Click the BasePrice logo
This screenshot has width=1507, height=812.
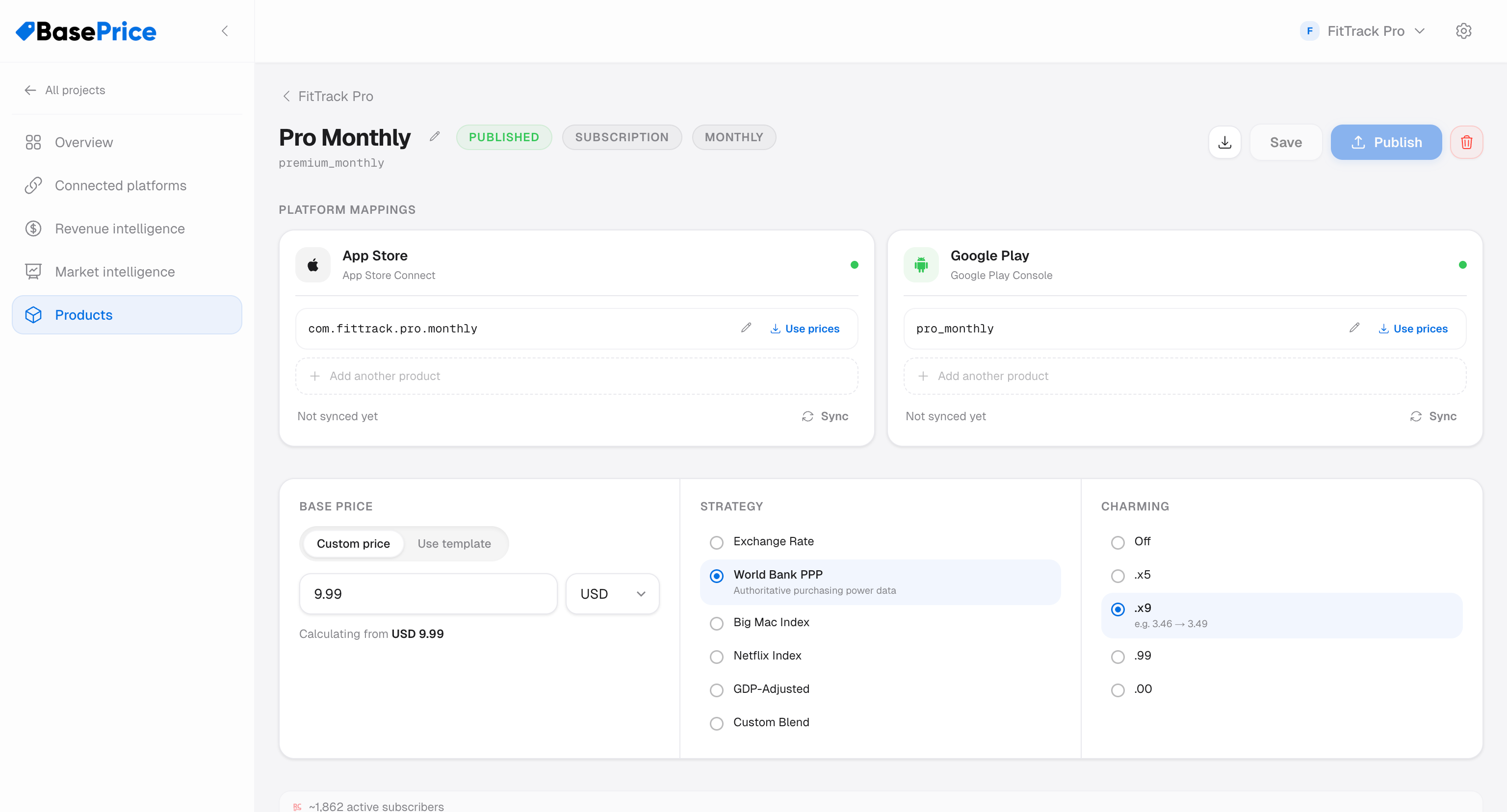86,31
